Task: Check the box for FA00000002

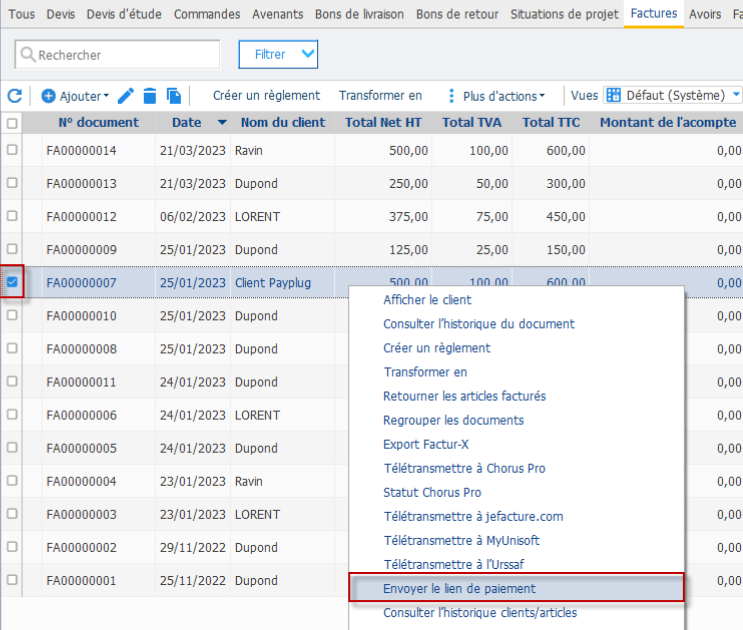Action: pos(12,547)
